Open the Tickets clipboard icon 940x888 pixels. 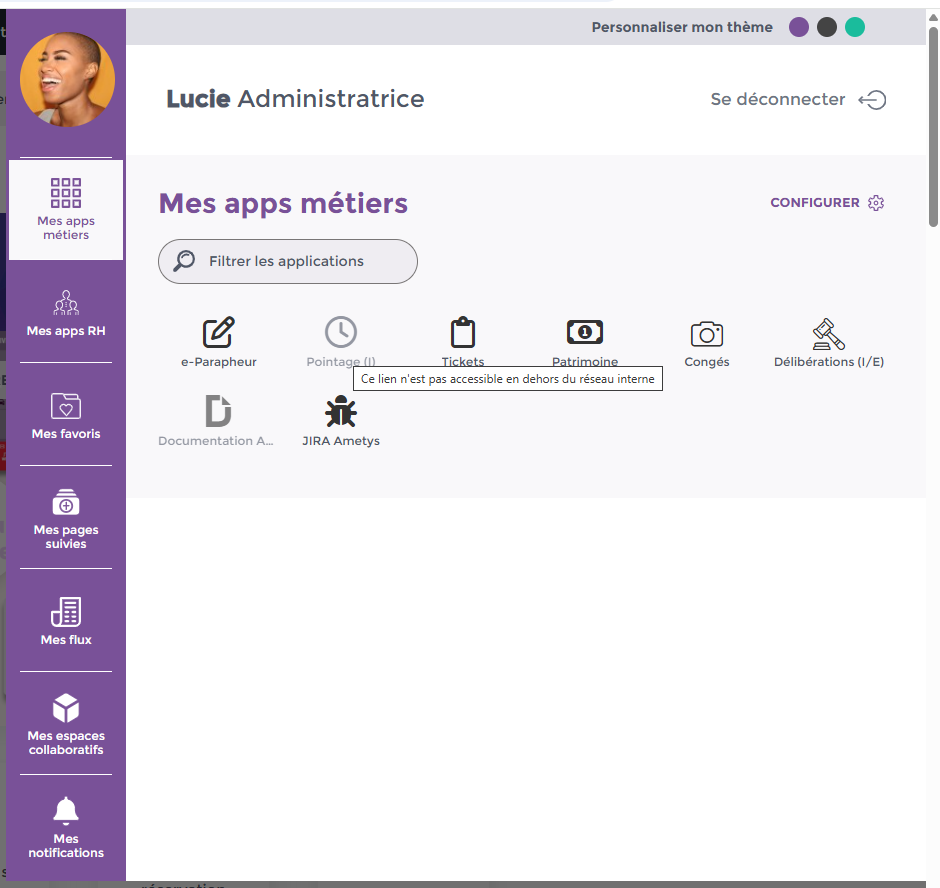point(463,332)
